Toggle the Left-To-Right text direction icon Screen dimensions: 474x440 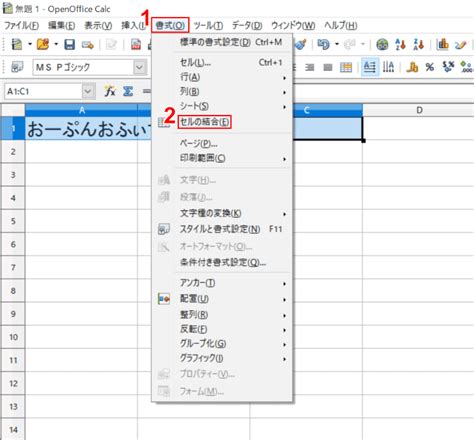(370, 67)
